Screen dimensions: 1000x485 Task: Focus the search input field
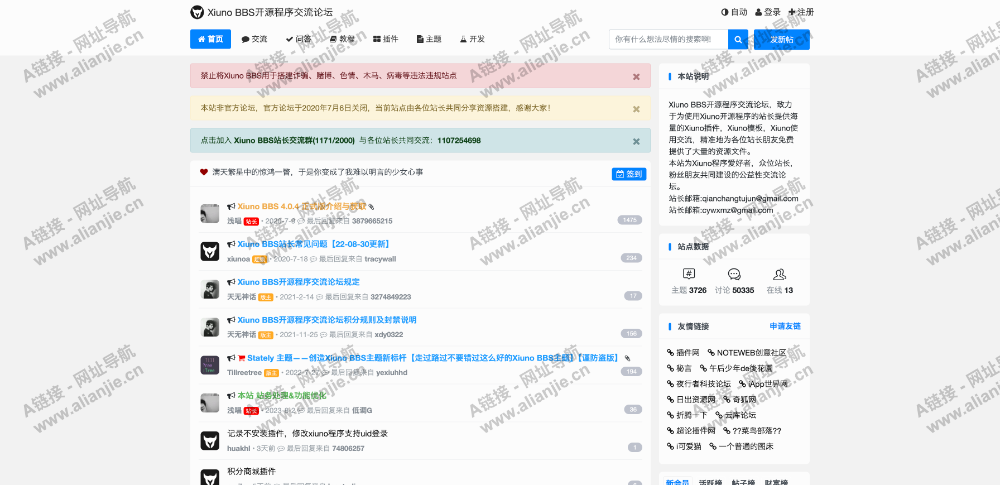pyautogui.click(x=668, y=40)
